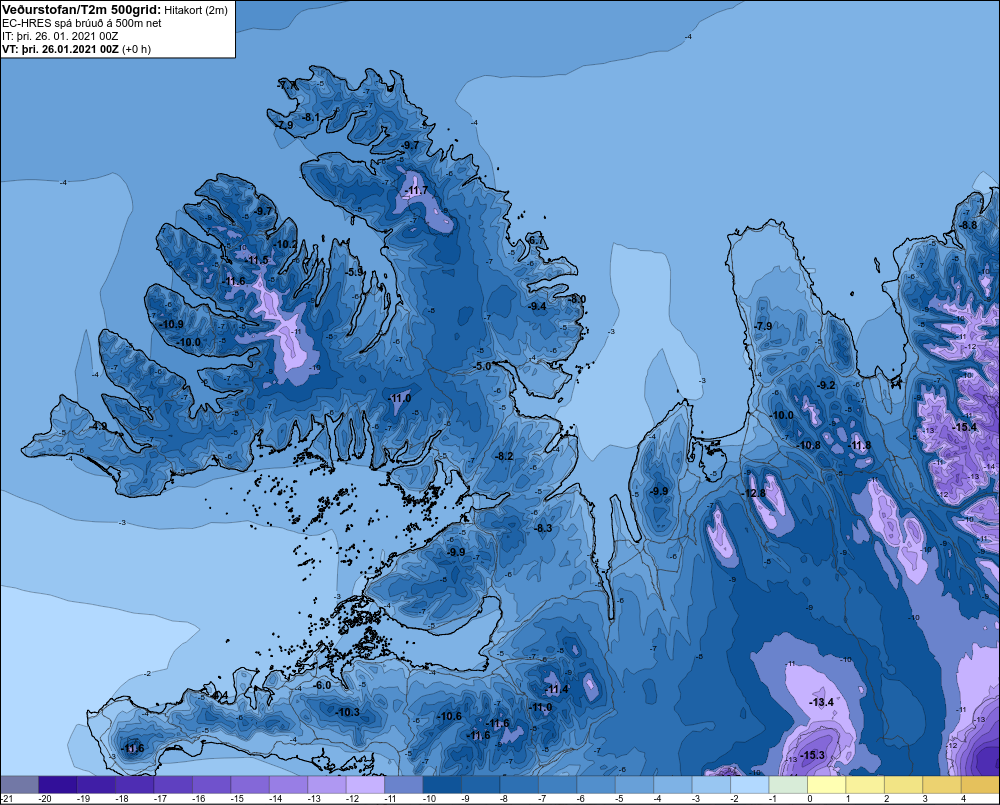Viewport: 1000px width, 805px height.
Task: Click the orange-gold legend swatch above the 4 label
Action: coord(980,785)
